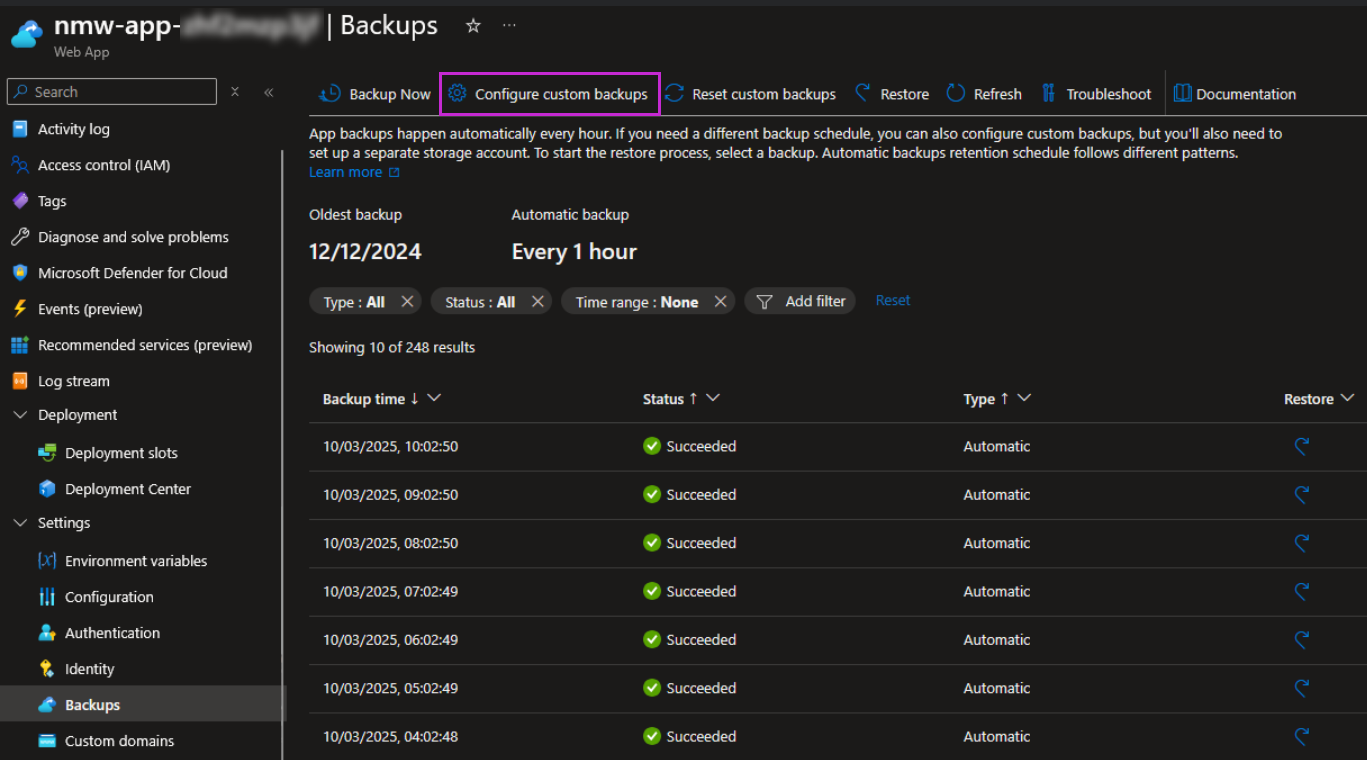Favorite the Backups page with the star
Screen dimensions: 1367x760
pyautogui.click(x=472, y=27)
